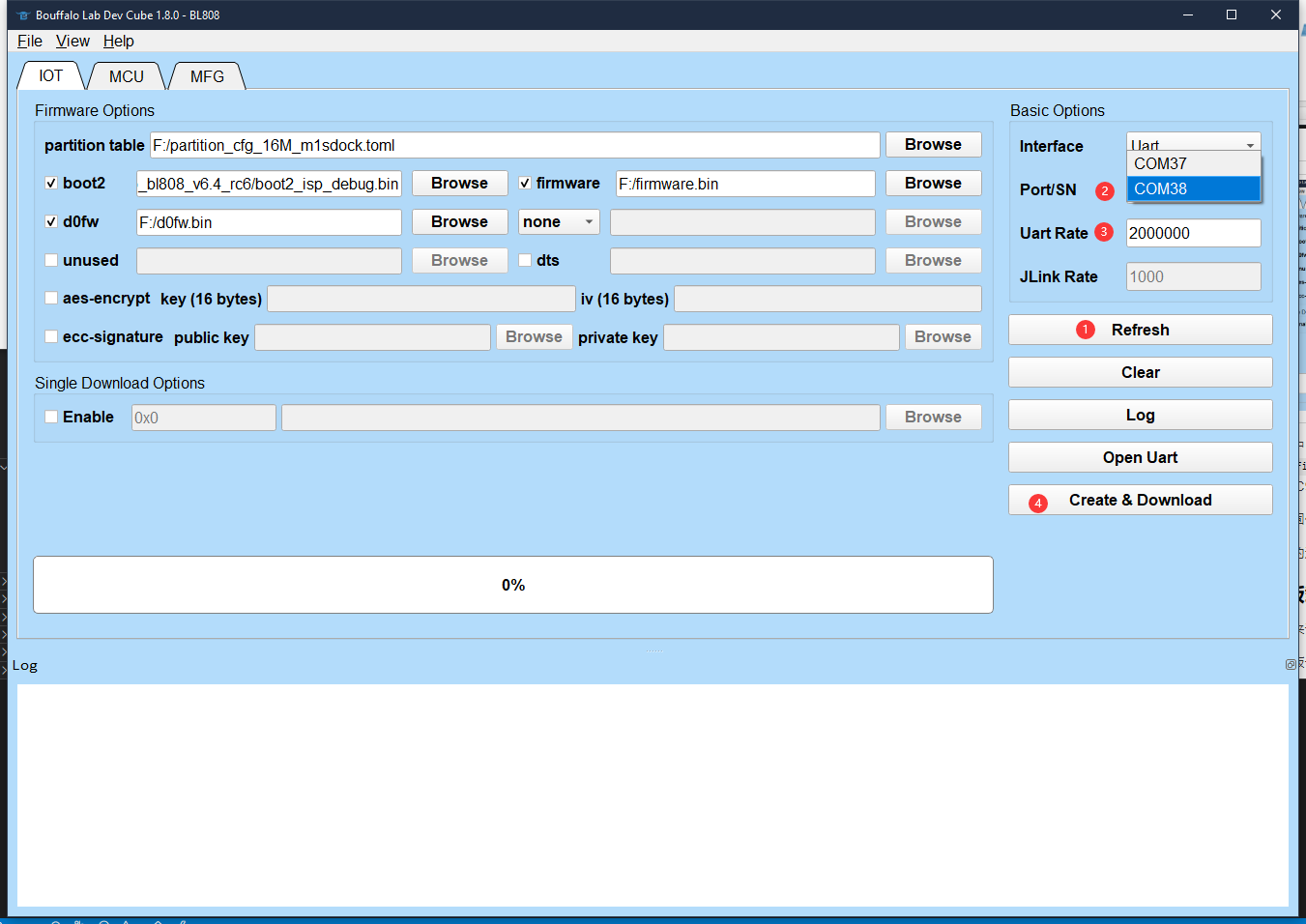Click Create & Download button
1306x924 pixels.
click(x=1140, y=500)
